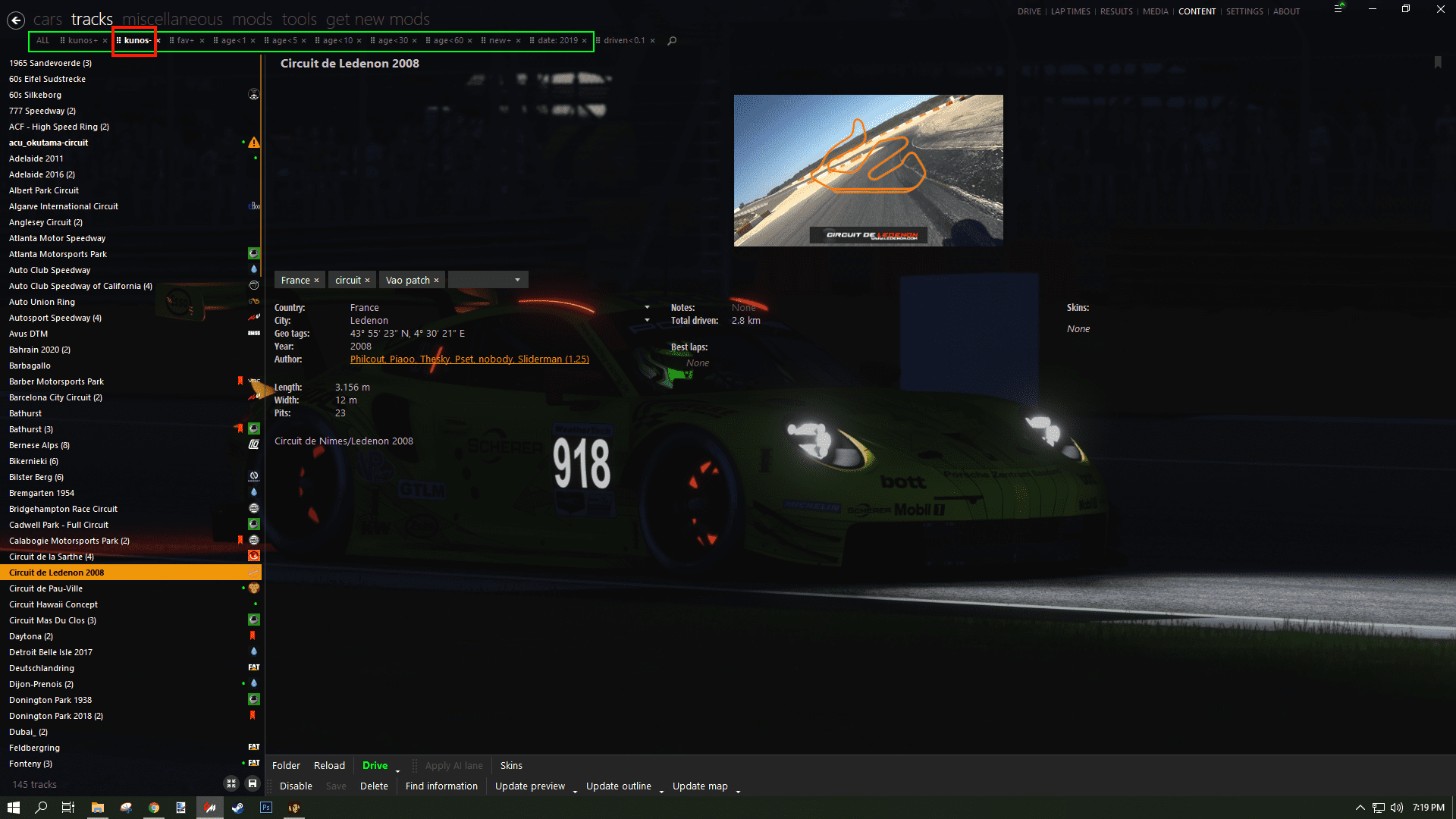1456x819 pixels.
Task: Switch to the cars section
Action: [48, 19]
